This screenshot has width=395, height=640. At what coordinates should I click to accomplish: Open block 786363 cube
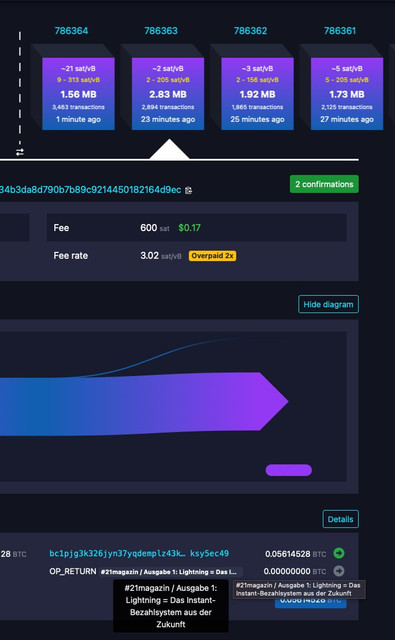point(168,94)
